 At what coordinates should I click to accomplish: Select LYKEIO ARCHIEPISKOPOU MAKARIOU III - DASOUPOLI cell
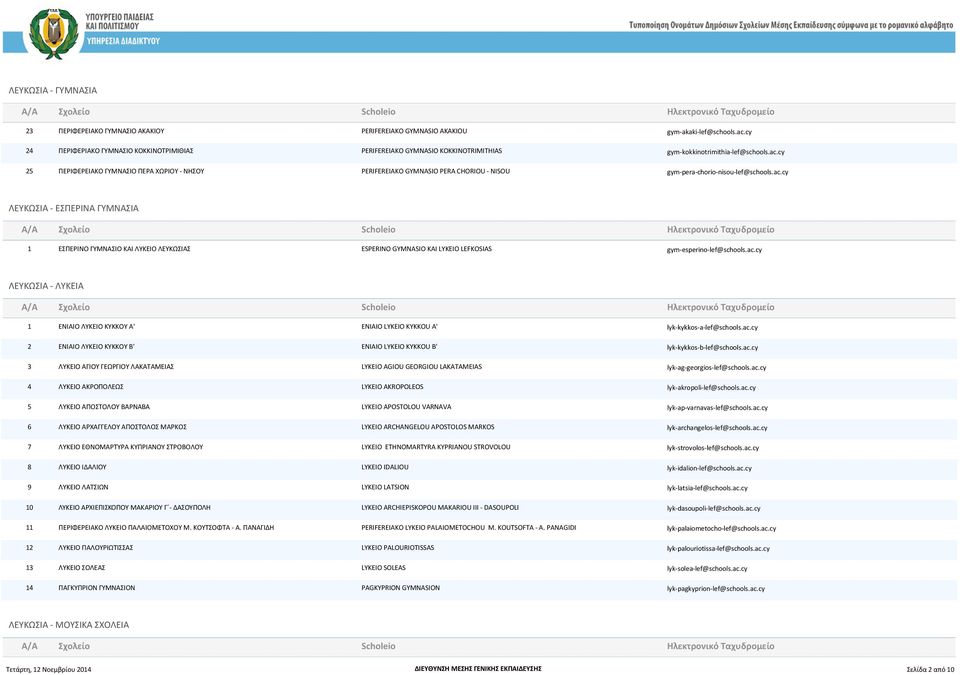(x=440, y=508)
